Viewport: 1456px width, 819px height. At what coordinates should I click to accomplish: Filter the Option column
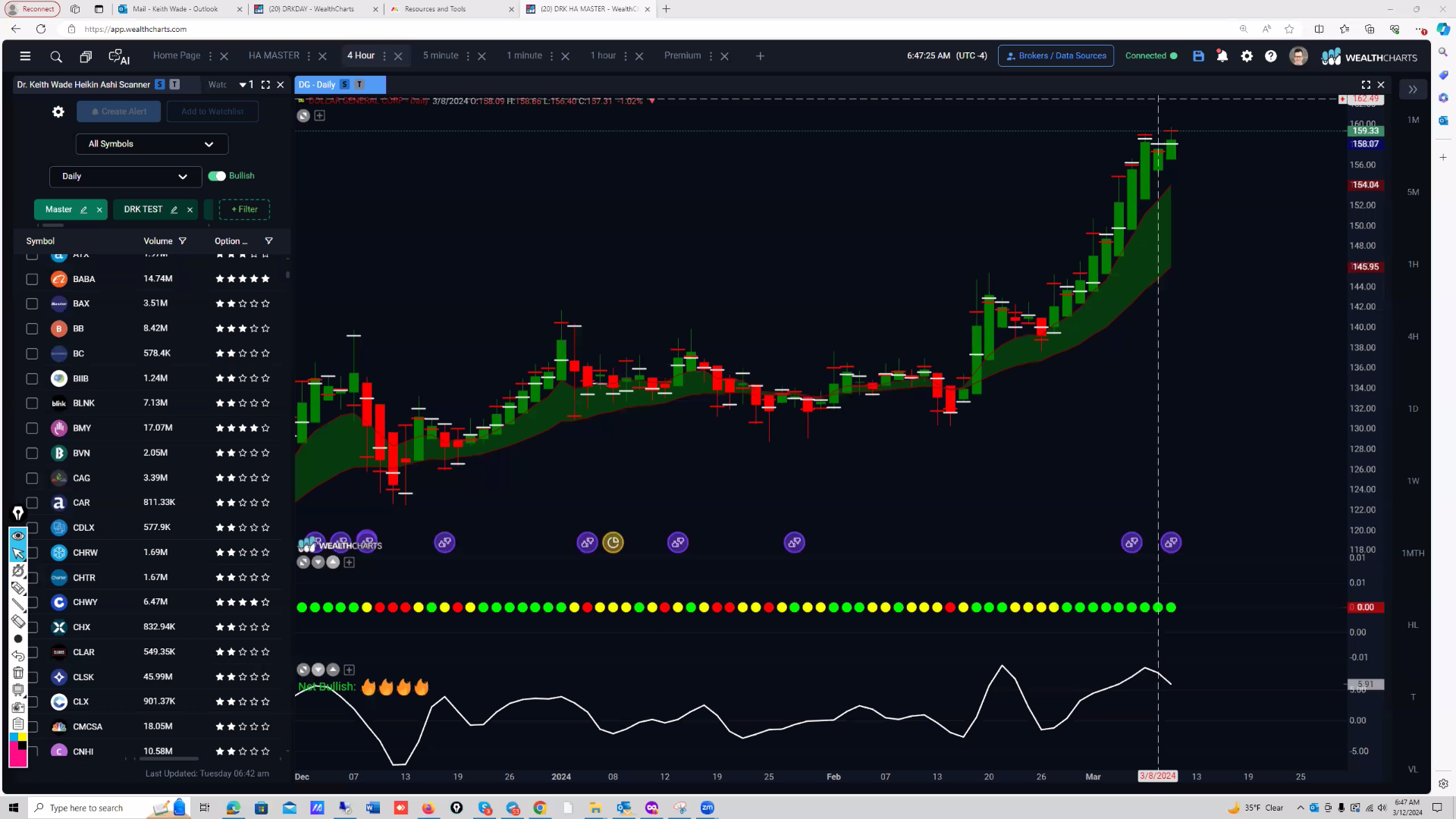(x=268, y=241)
